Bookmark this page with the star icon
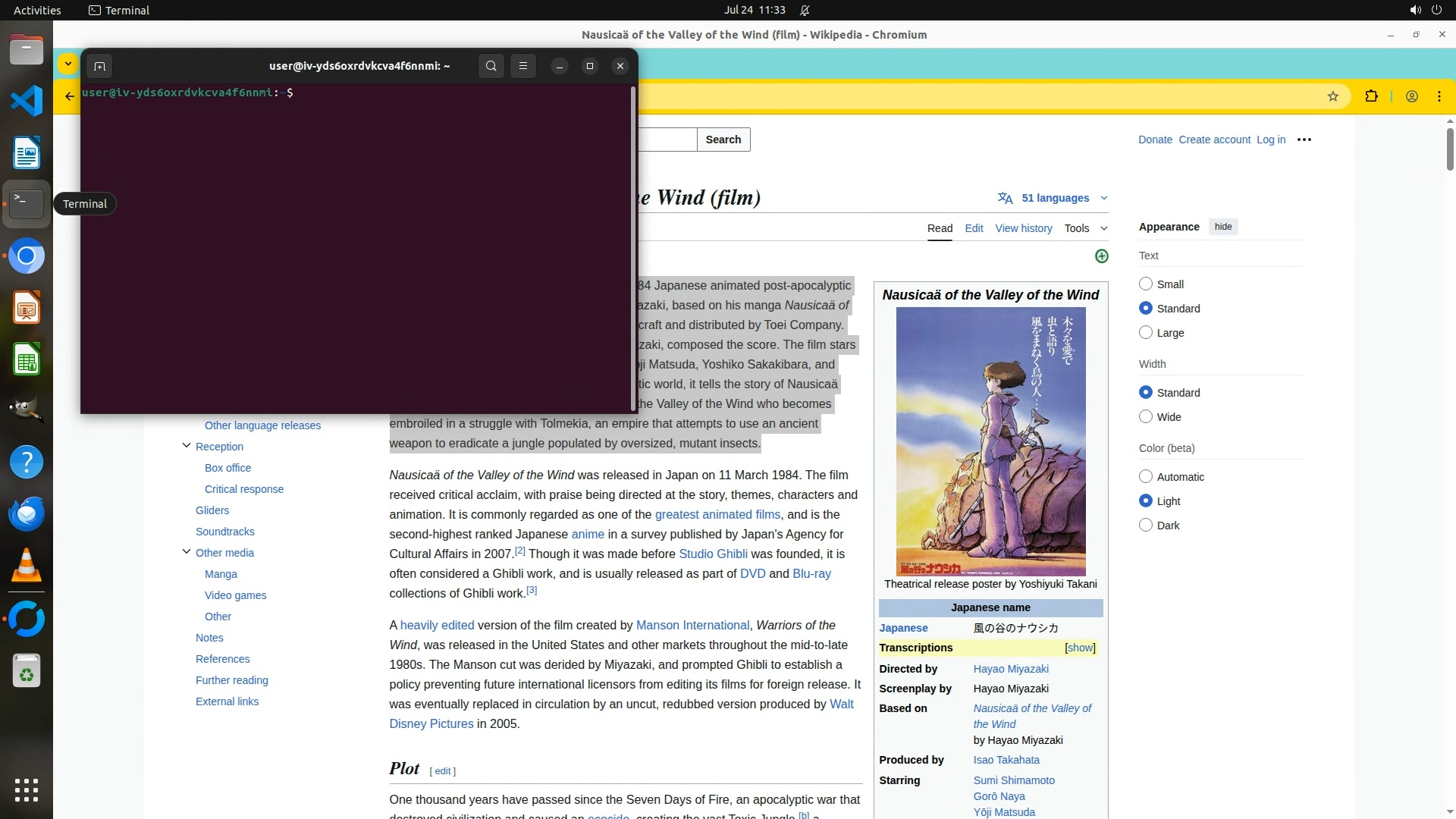Screen dimensions: 1456x819 click(x=1333, y=96)
